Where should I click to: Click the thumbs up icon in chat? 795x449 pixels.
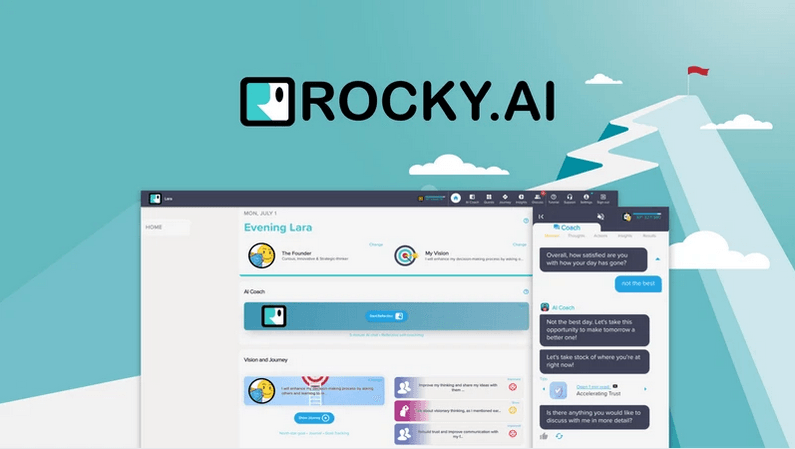coord(544,436)
